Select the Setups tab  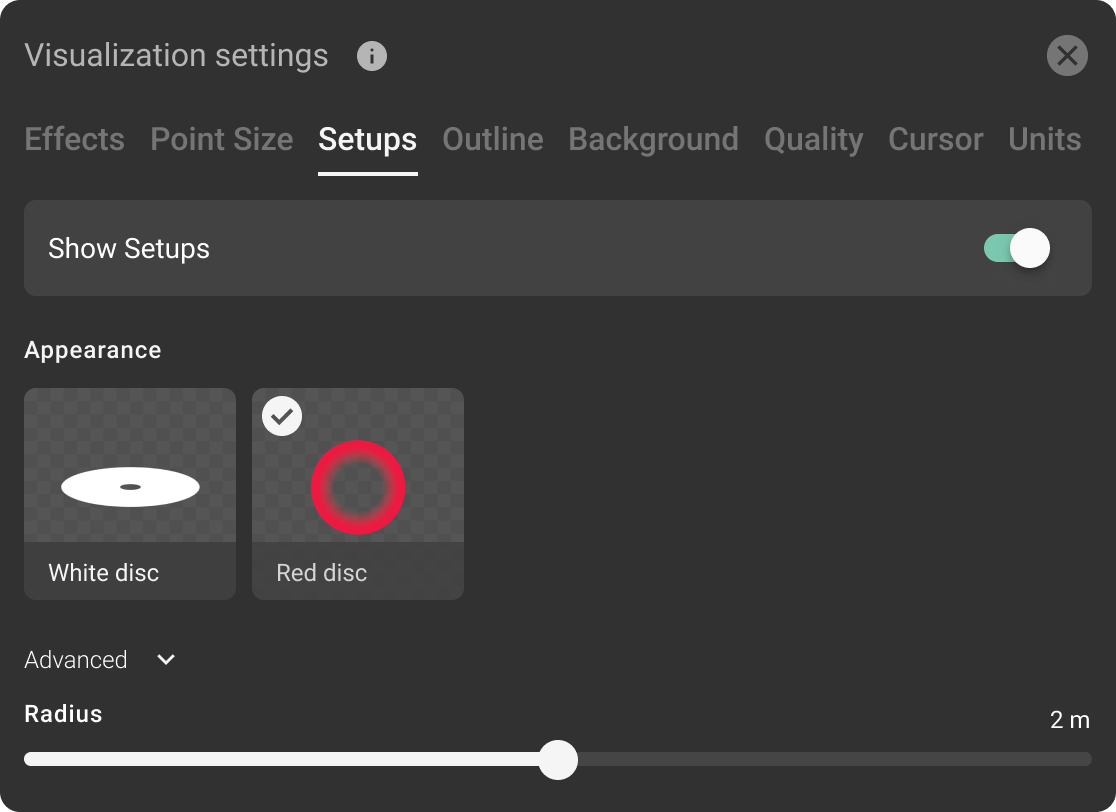click(x=367, y=139)
